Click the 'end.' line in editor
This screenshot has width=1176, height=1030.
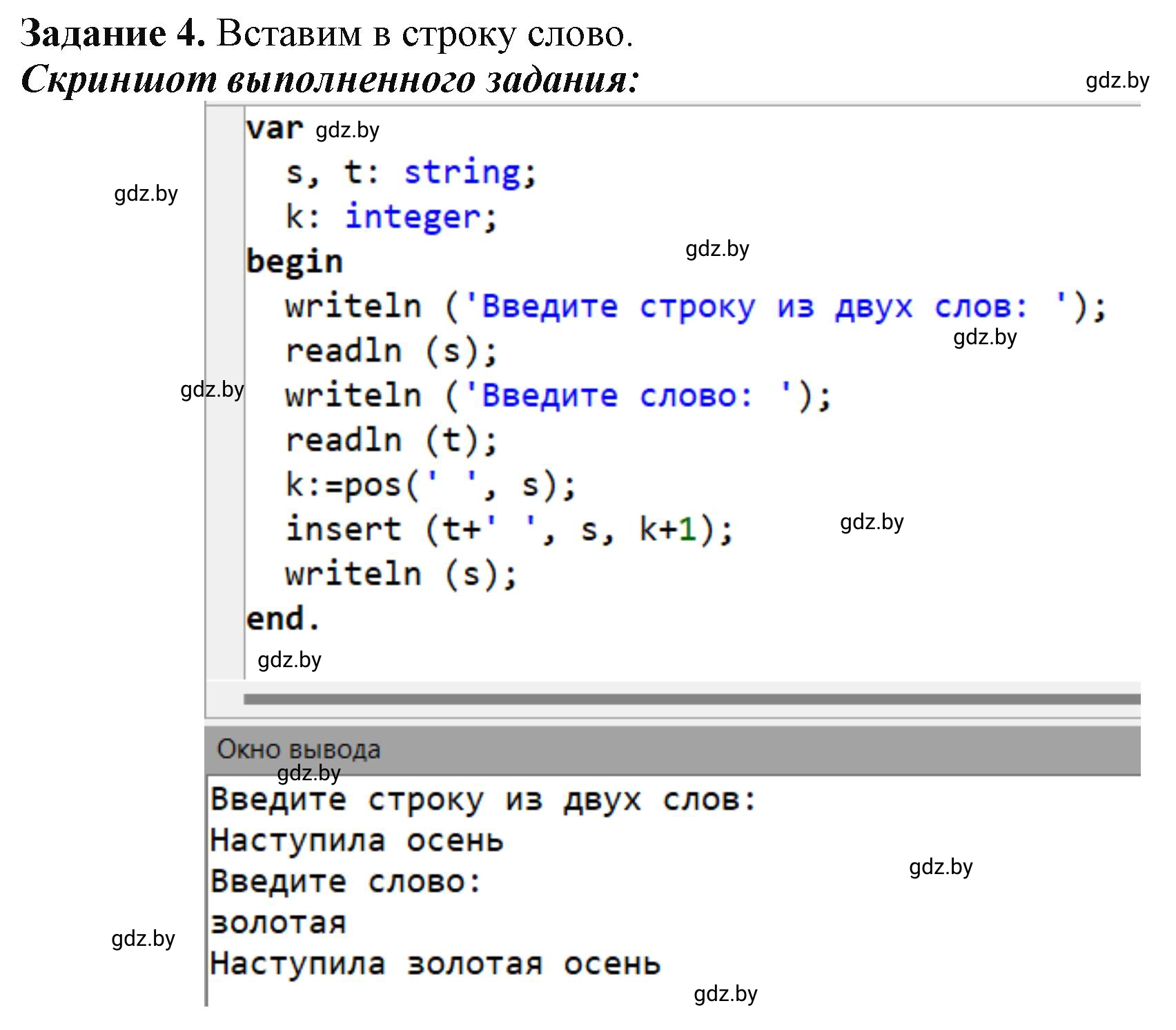tap(284, 619)
